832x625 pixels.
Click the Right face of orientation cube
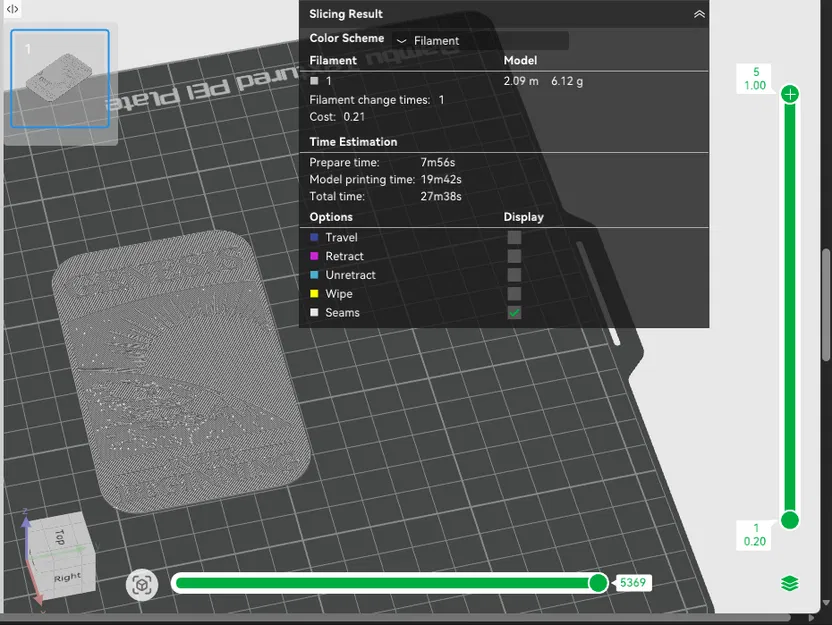point(67,577)
